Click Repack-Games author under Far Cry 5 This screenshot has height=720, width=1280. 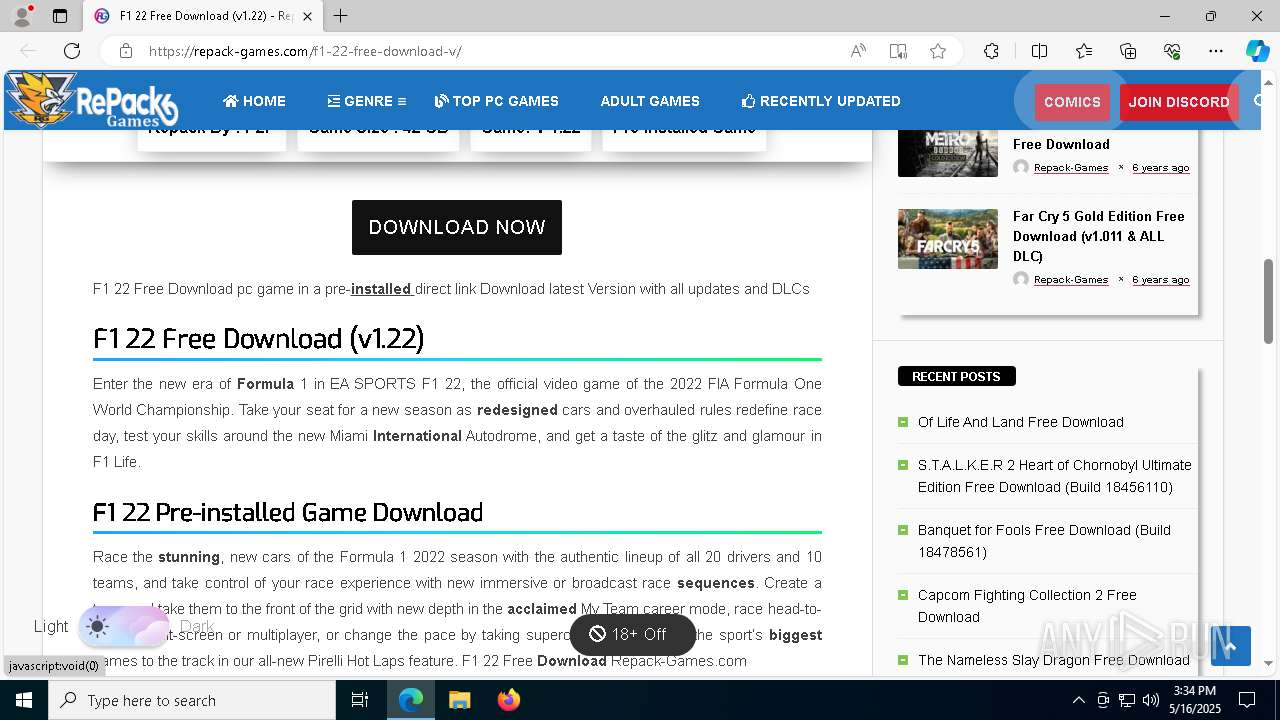[1071, 280]
